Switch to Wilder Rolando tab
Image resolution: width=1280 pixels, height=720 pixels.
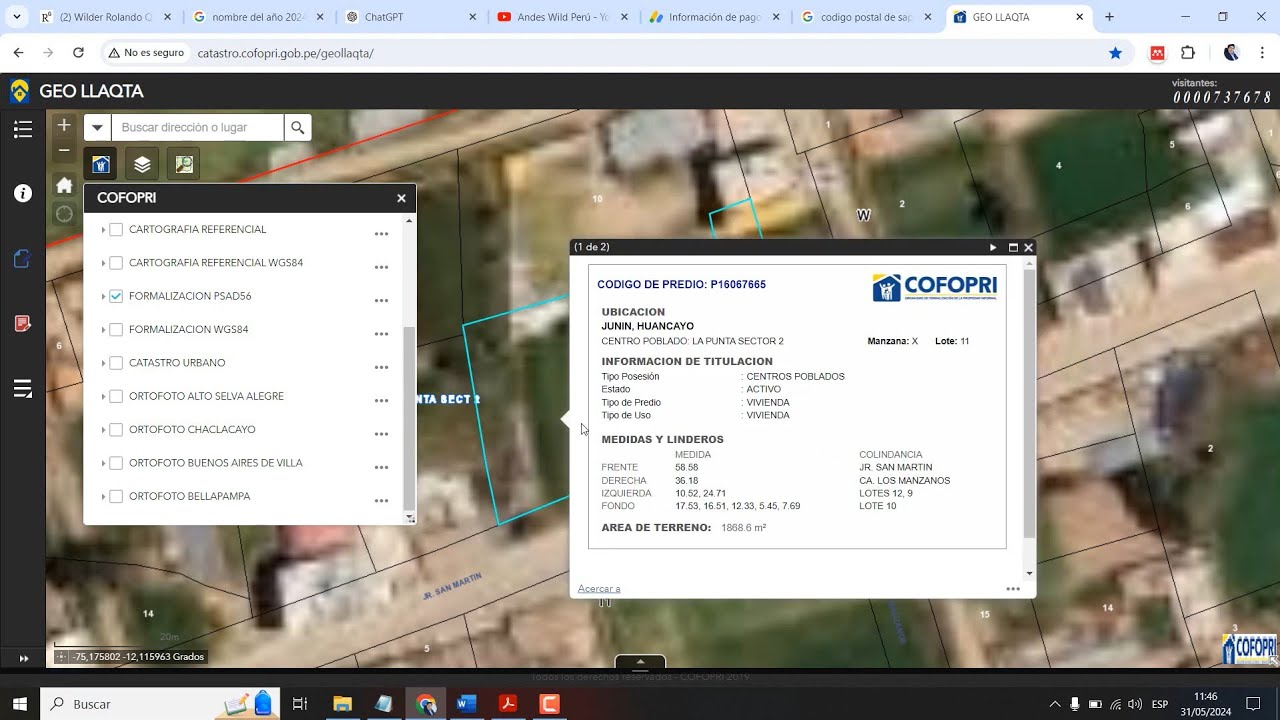pos(105,17)
